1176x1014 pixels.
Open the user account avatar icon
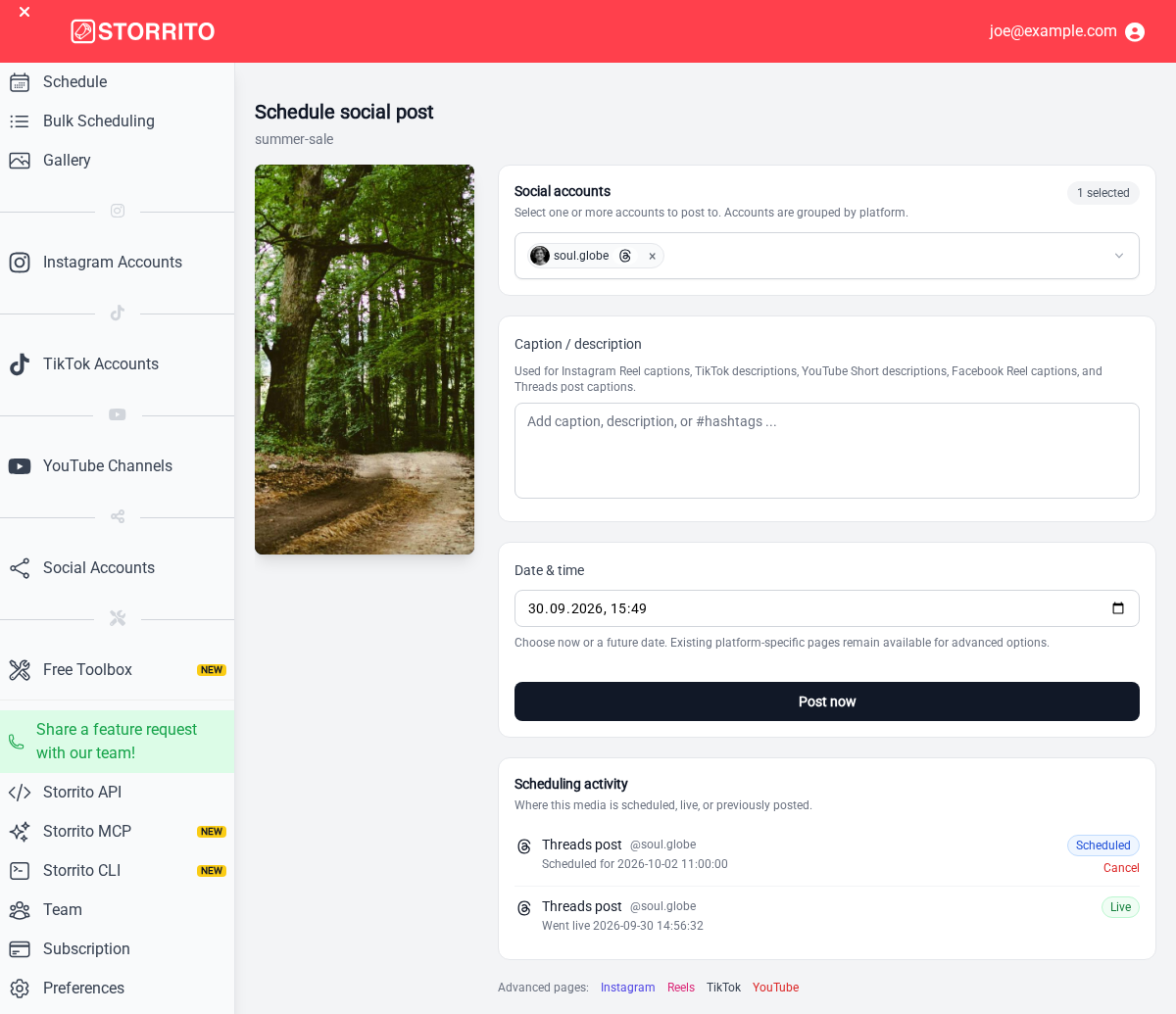tap(1135, 31)
